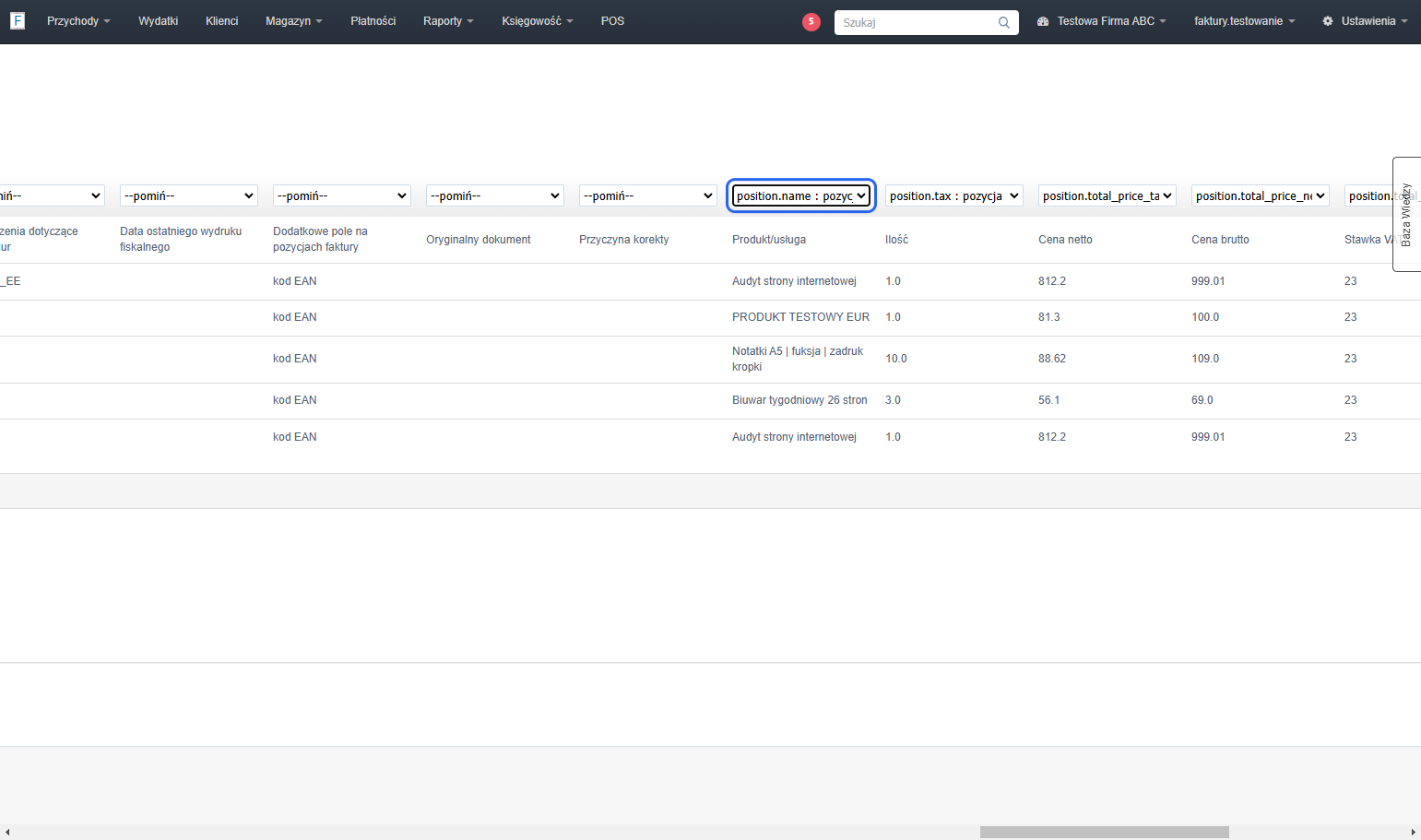Open the --pomiń-- dropdown above Przyczyna korekty
The width and height of the screenshot is (1421, 840).
(648, 195)
